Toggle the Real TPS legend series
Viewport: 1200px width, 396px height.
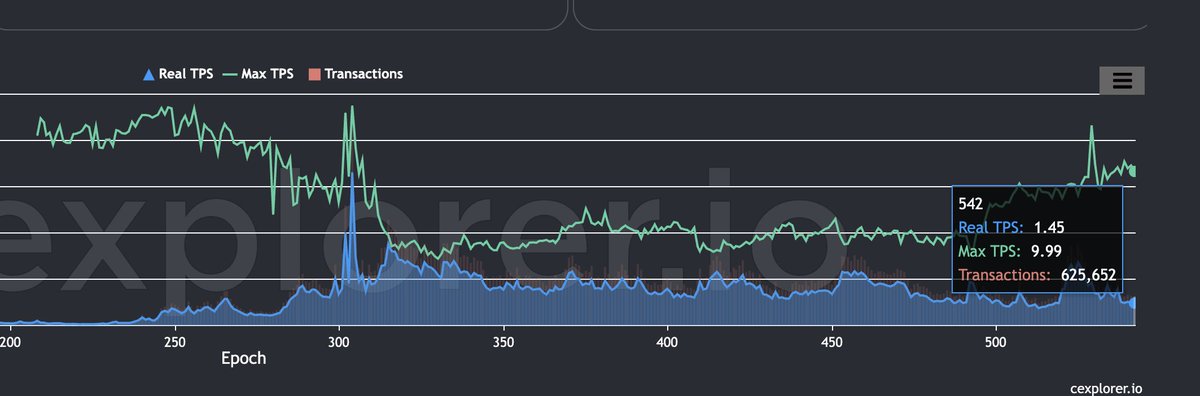(x=179, y=74)
